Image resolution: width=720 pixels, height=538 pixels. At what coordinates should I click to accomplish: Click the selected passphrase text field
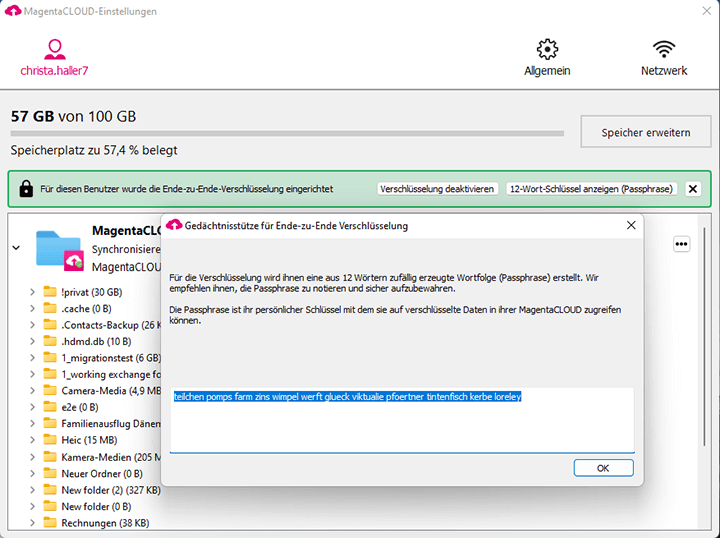(402, 420)
